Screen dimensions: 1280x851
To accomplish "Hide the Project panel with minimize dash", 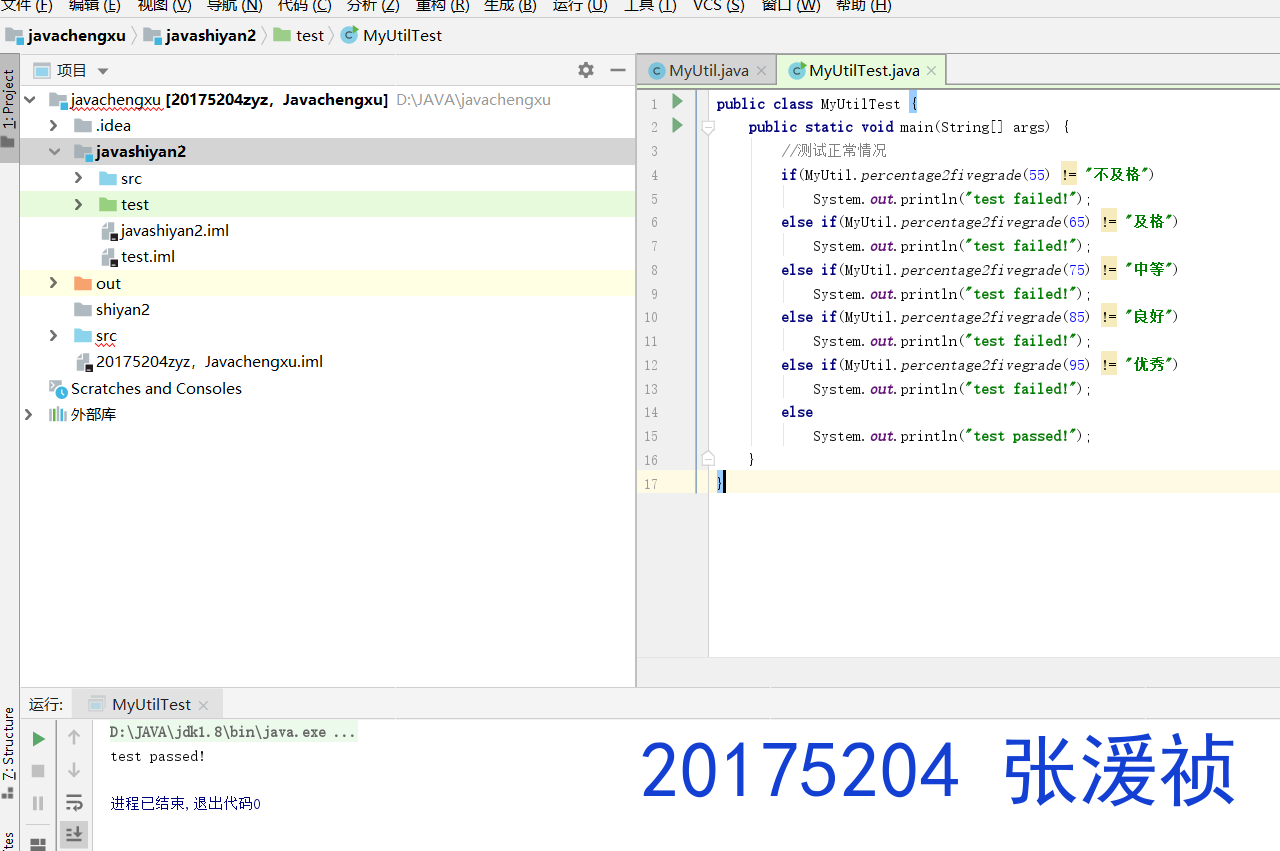I will point(618,70).
